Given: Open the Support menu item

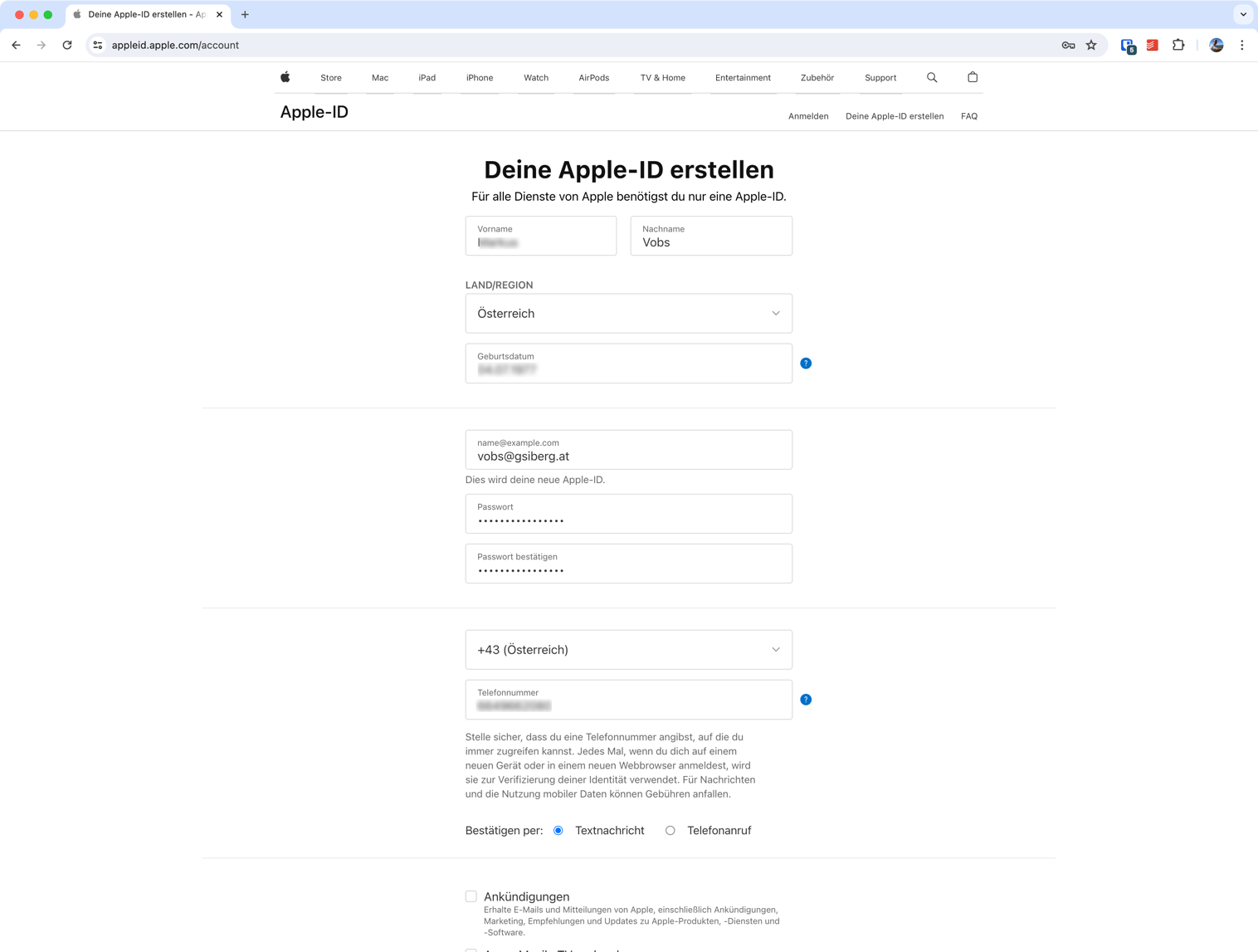Looking at the screenshot, I should (880, 77).
